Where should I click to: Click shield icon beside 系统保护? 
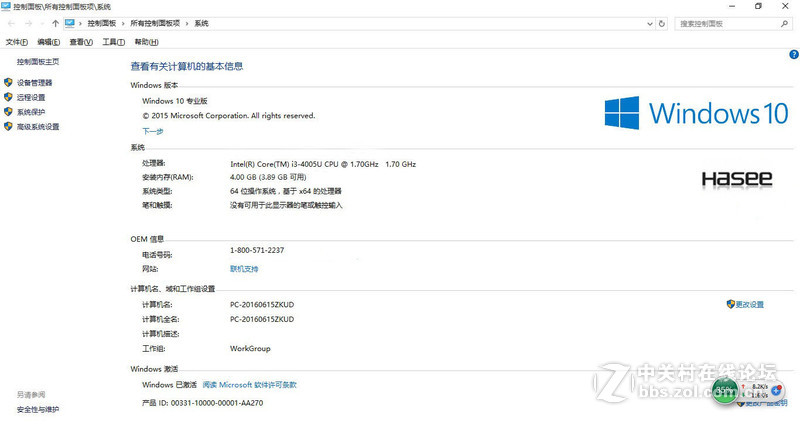pyautogui.click(x=8, y=112)
